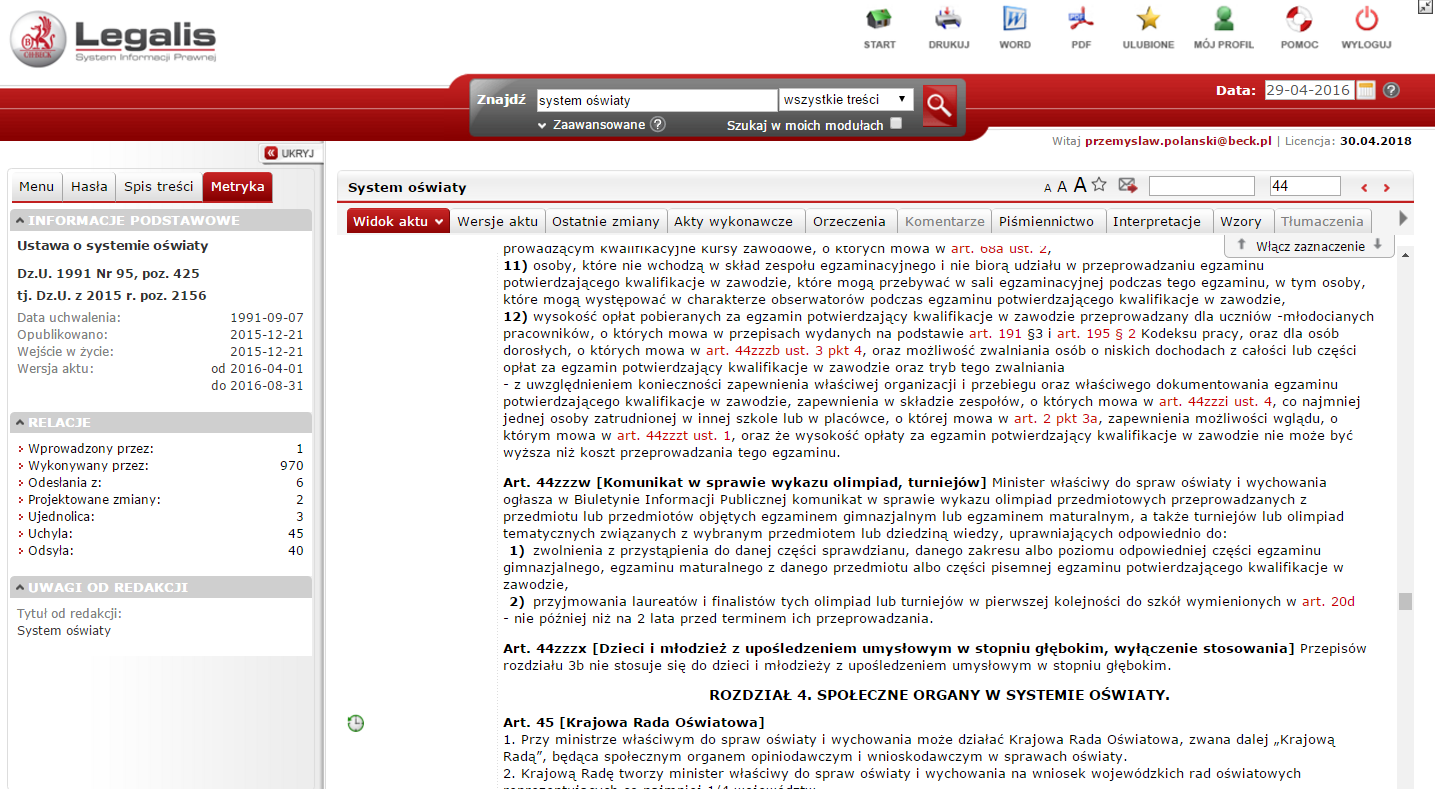1435x789 pixels.
Task: Toggle fullscreen icon in top-right corner
Action: (x=1425, y=7)
